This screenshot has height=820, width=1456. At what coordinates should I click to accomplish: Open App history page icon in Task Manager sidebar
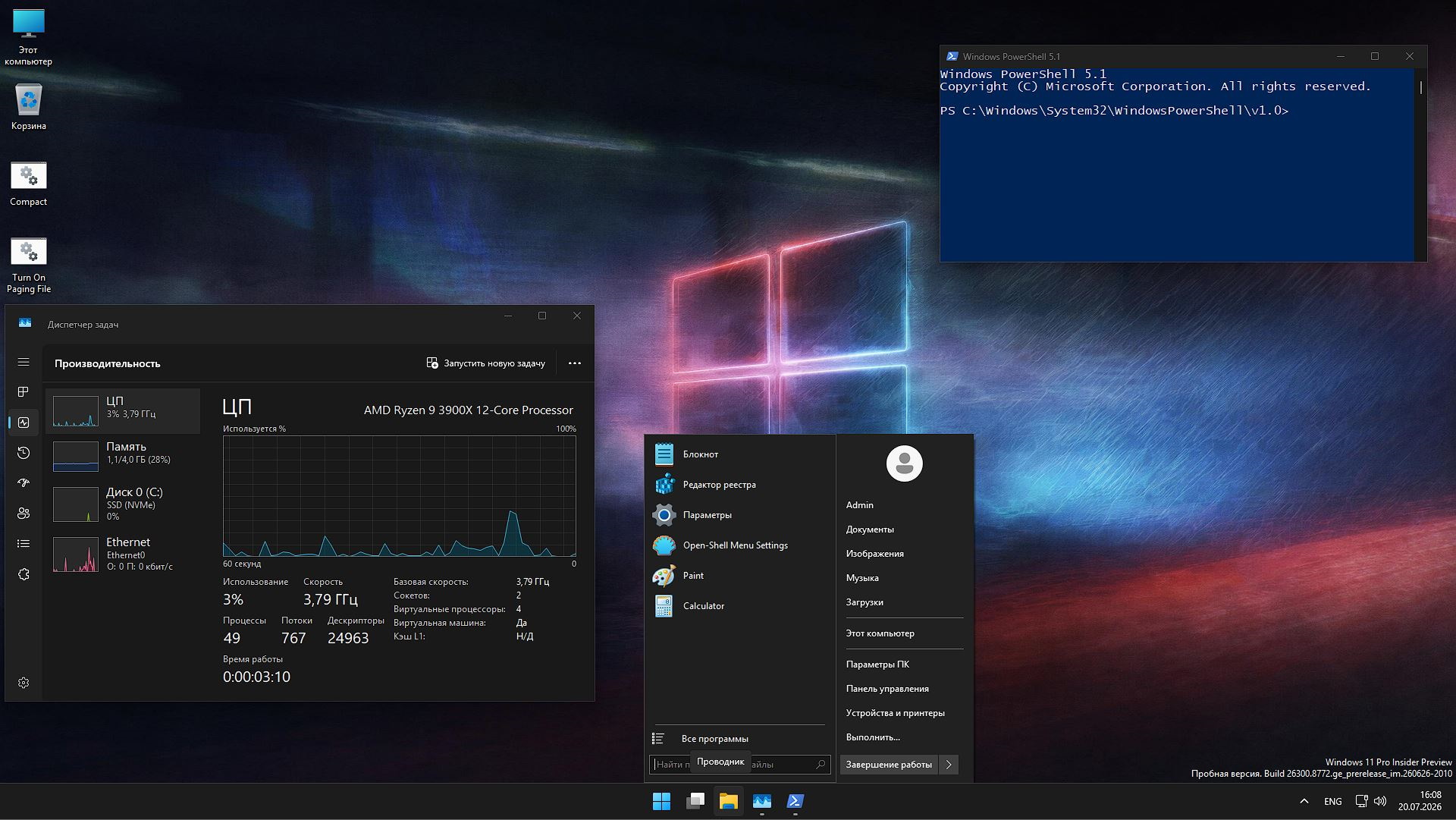click(x=24, y=453)
